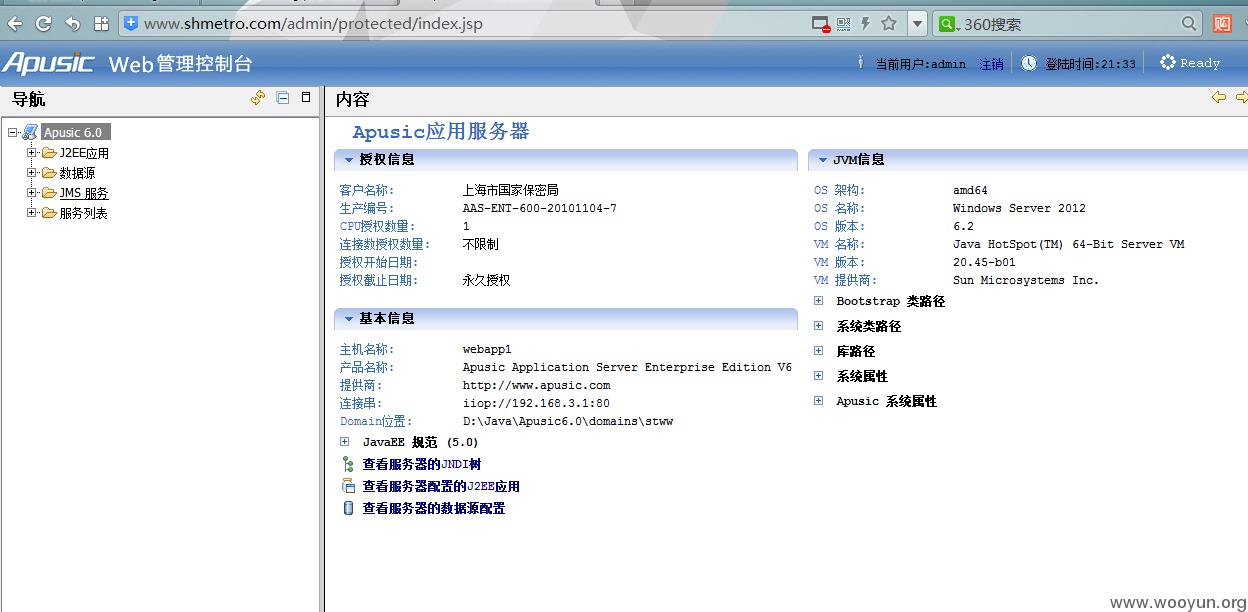Viewport: 1248px width, 612px height.
Task: Click the magnifier search icon
Action: pos(1189,23)
